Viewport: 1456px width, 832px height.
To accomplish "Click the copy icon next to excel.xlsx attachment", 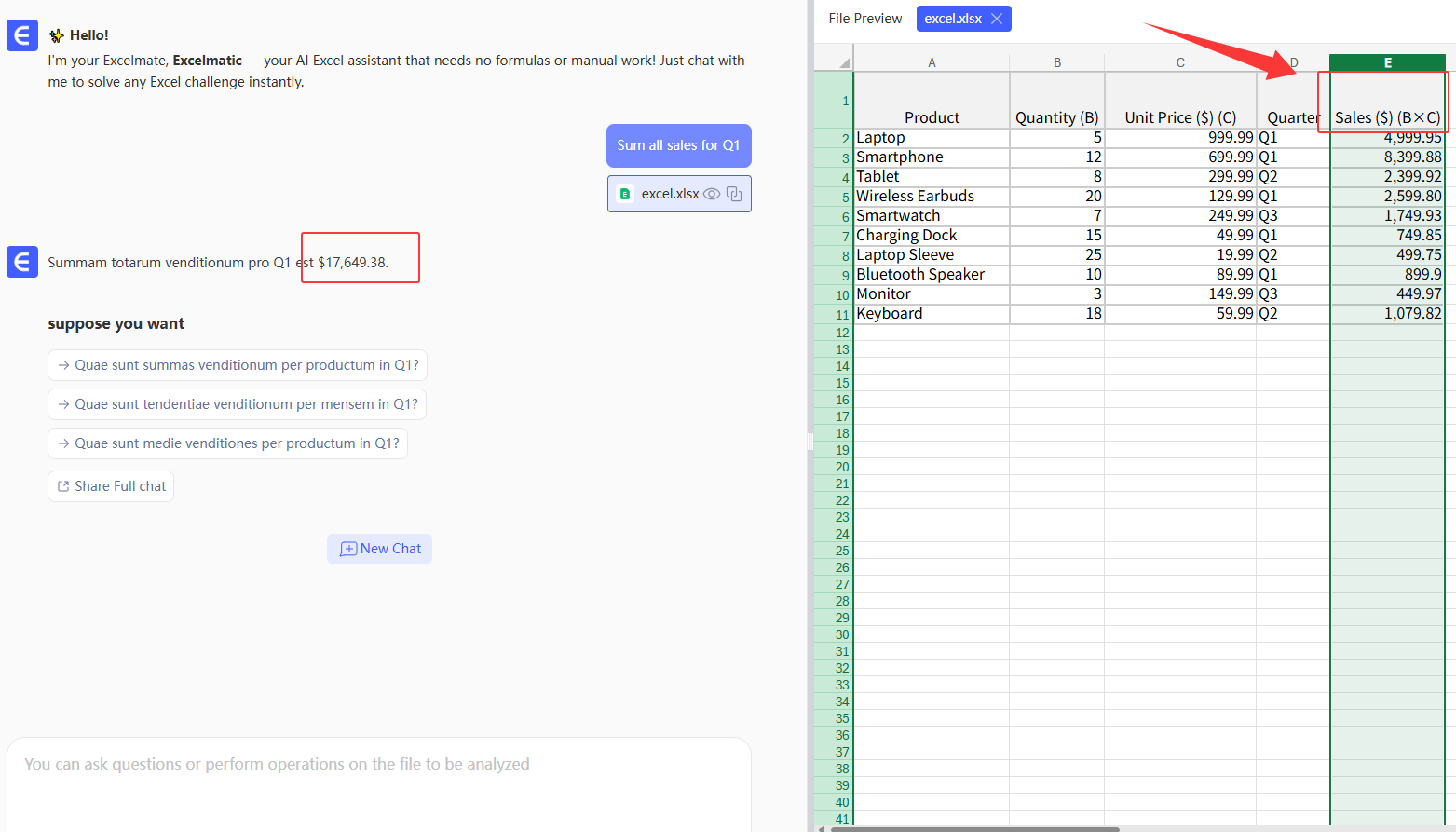I will pos(734,194).
